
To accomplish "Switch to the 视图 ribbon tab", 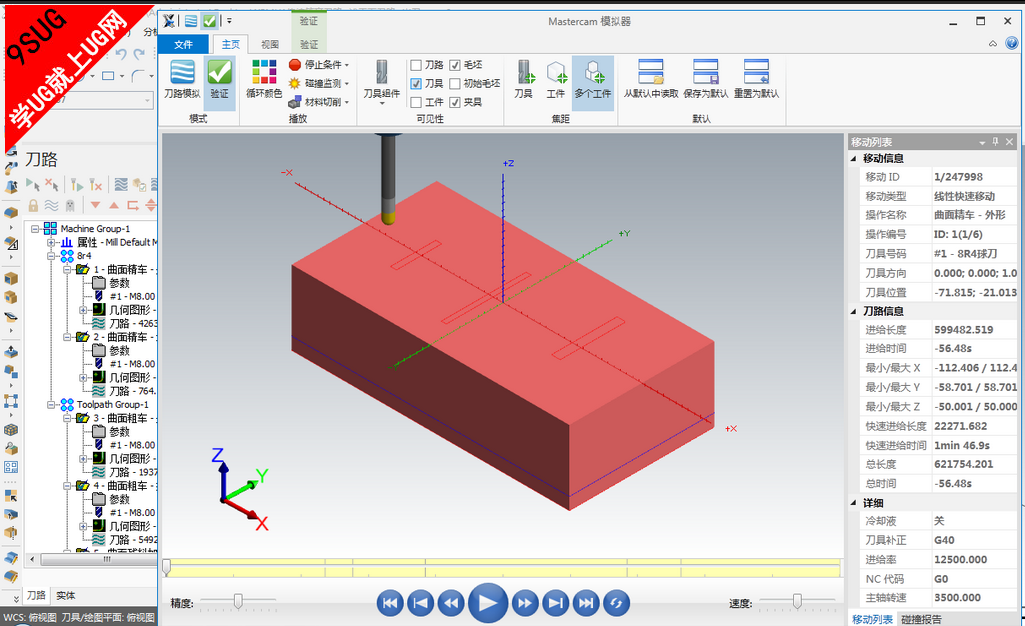I will coord(270,44).
